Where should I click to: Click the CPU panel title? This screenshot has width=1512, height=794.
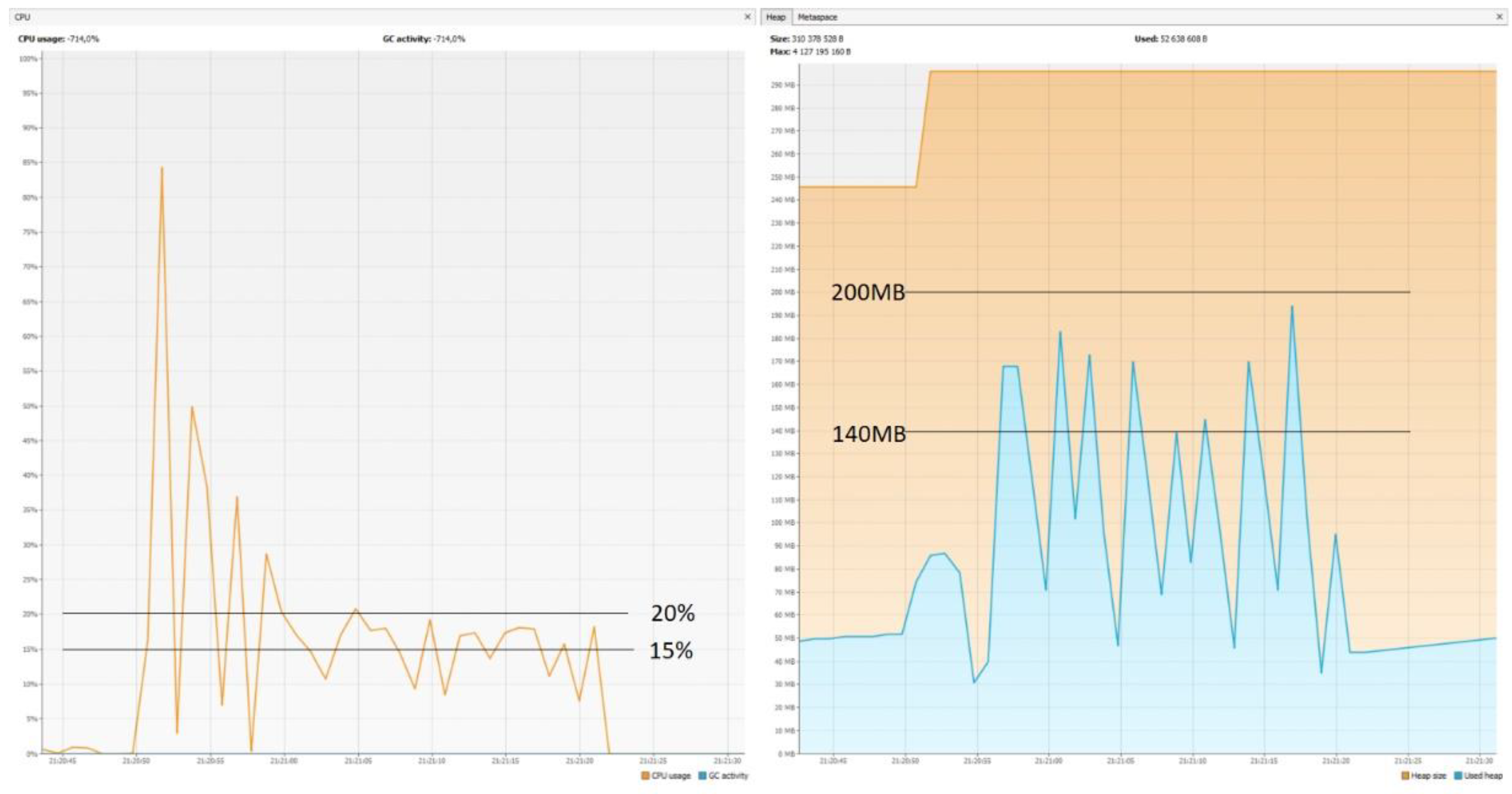[x=22, y=17]
